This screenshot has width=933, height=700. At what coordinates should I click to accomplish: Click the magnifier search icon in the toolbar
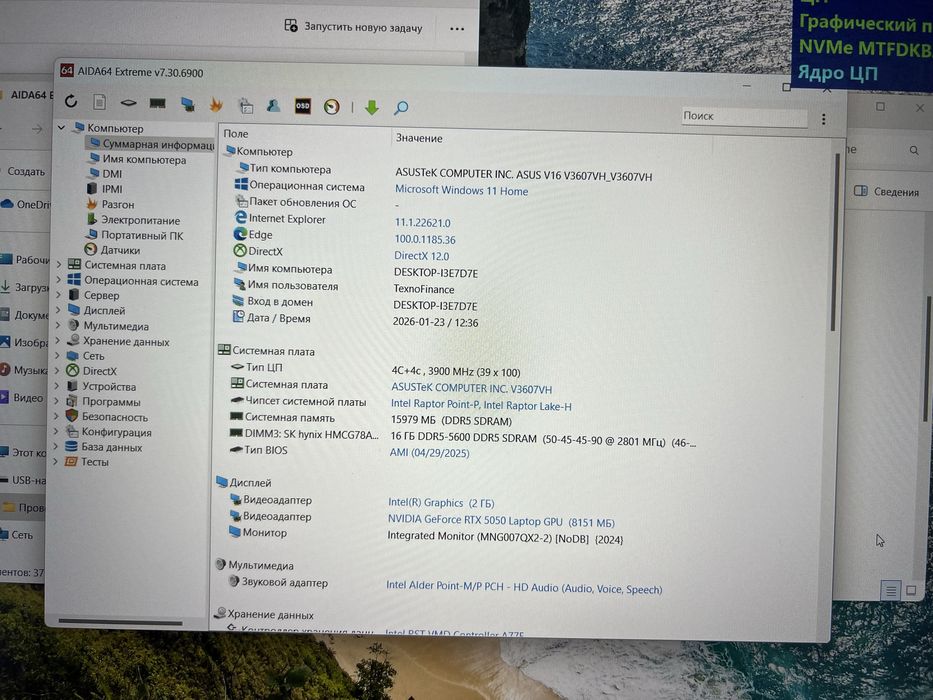click(x=401, y=108)
